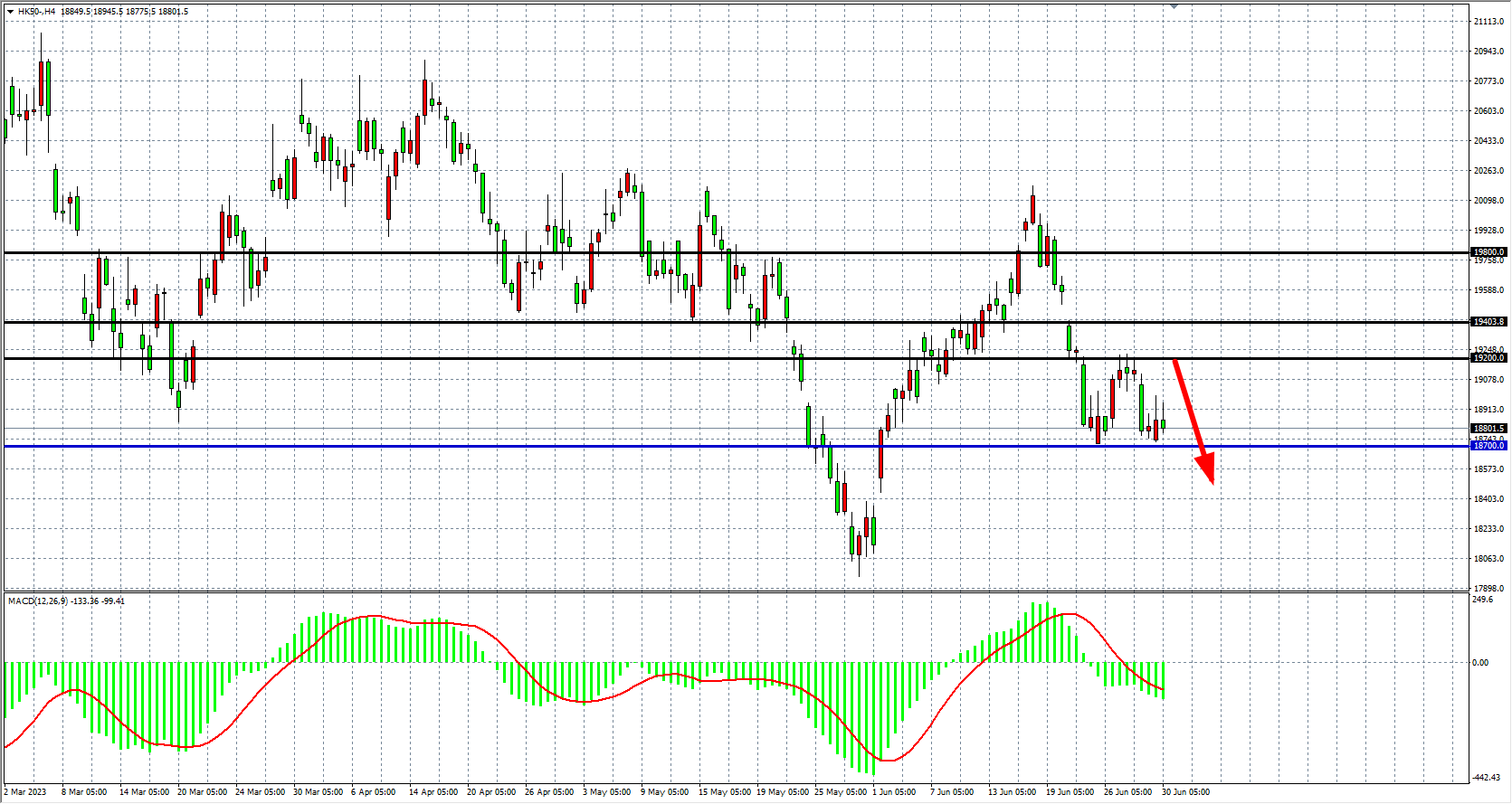This screenshot has width=1512, height=804.
Task: Click the HK50-,H4 chart title text
Action: click(37, 12)
